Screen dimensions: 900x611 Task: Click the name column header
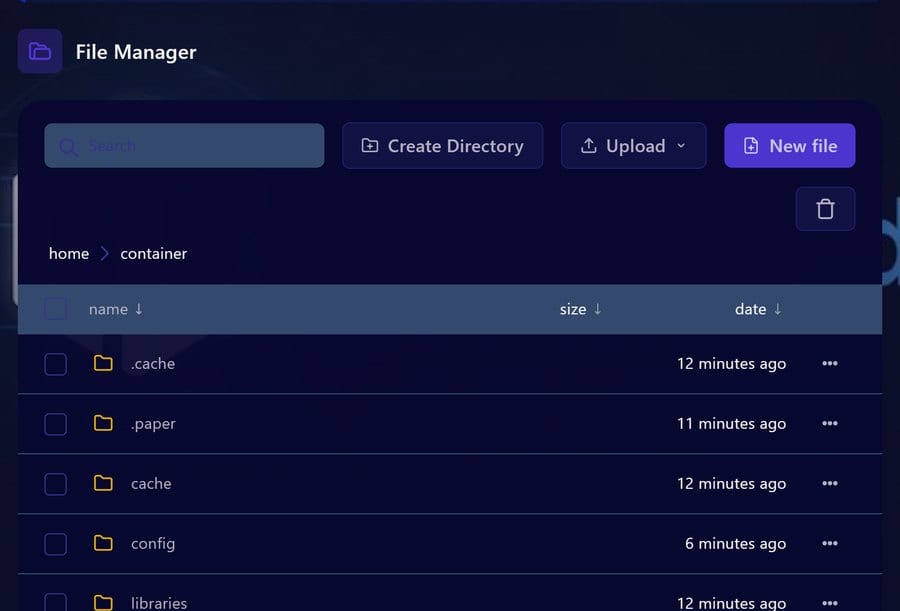tap(108, 309)
